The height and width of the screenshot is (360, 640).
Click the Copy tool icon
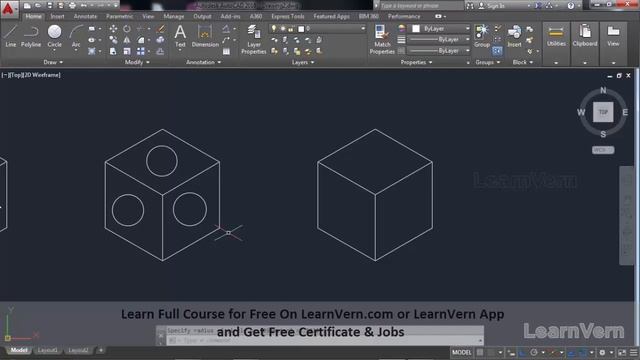tap(113, 40)
